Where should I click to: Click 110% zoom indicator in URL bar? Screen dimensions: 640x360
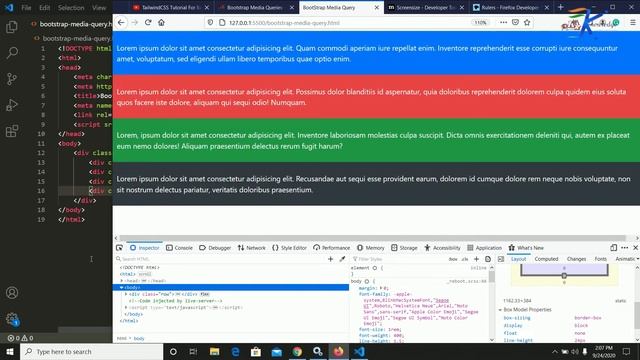(480, 22)
